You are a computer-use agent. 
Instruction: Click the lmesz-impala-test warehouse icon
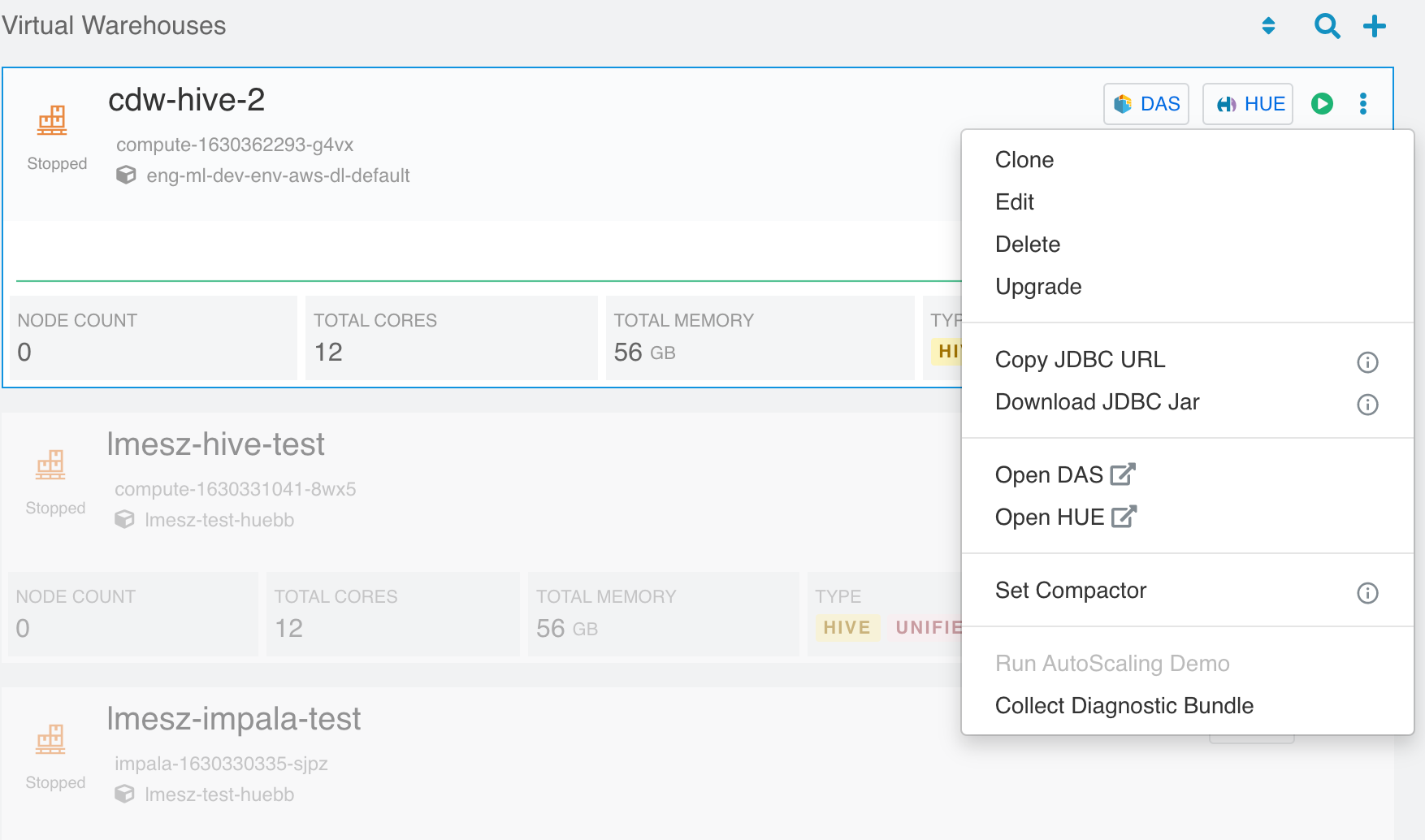point(50,739)
